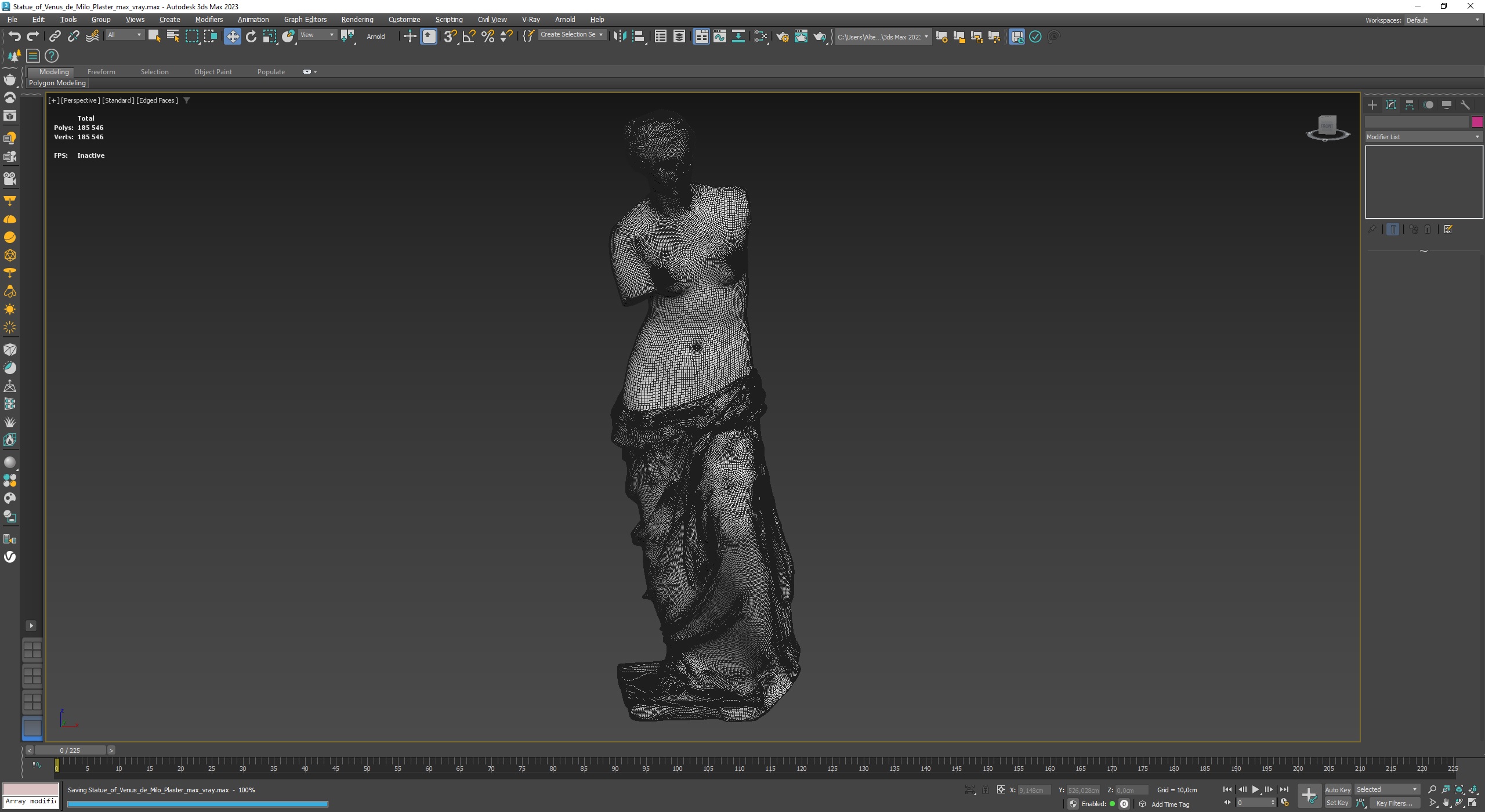Open the Select by Name dialog

click(x=173, y=37)
